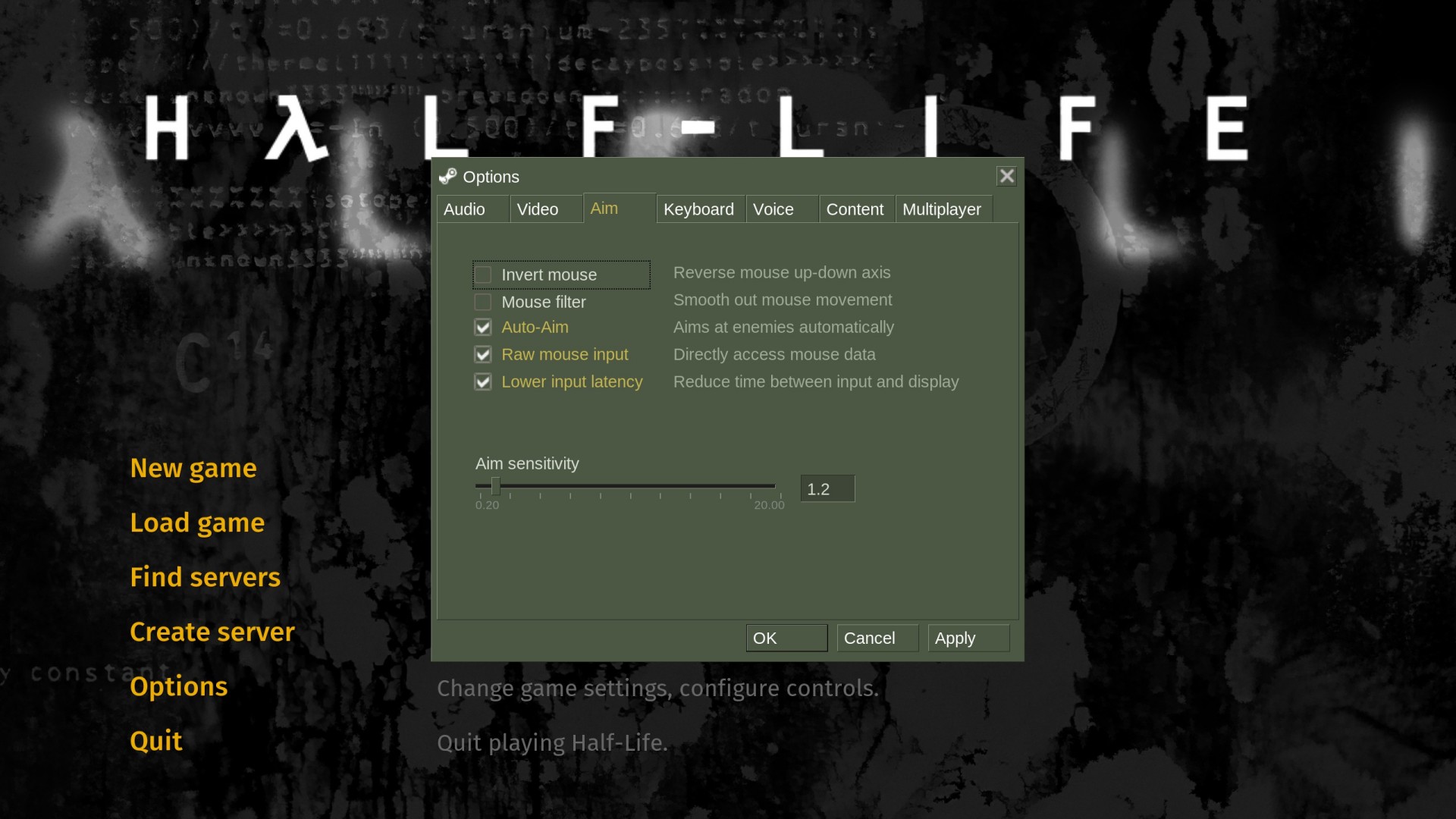Close the Options dialog with the X
The height and width of the screenshot is (819, 1456).
1006,176
